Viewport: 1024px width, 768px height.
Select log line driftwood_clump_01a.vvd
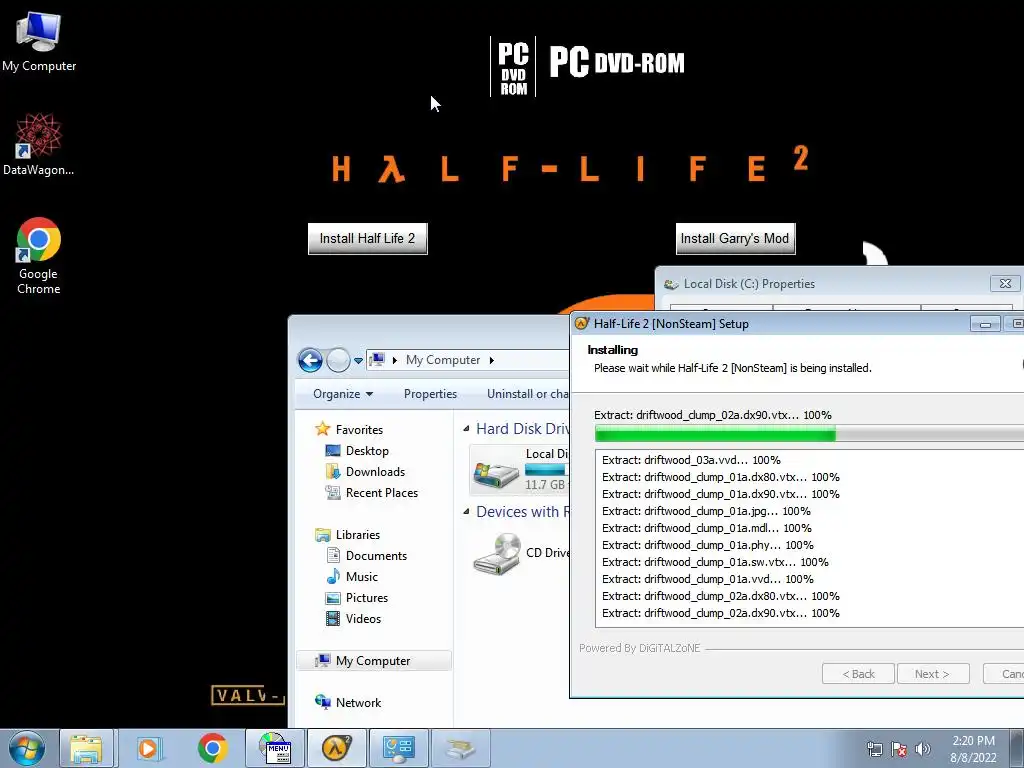(x=708, y=579)
